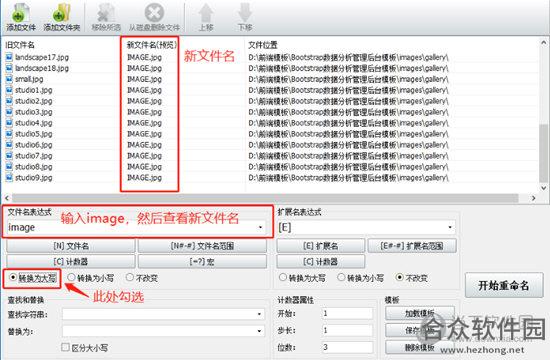The width and height of the screenshot is (550, 360).
Task: Click the Add File (添加文件) toolbar icon
Action: [20, 13]
